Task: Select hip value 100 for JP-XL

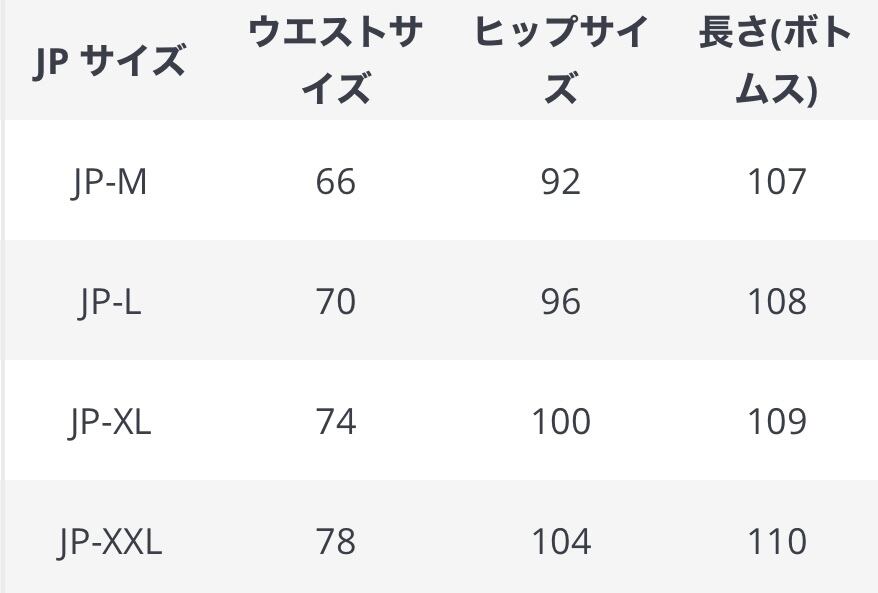Action: (560, 422)
